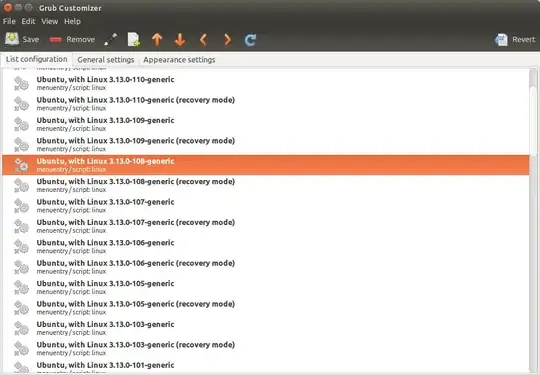
Task: Click gear icon of 3.13.0-105-generic recovery entry
Action: click(21, 308)
